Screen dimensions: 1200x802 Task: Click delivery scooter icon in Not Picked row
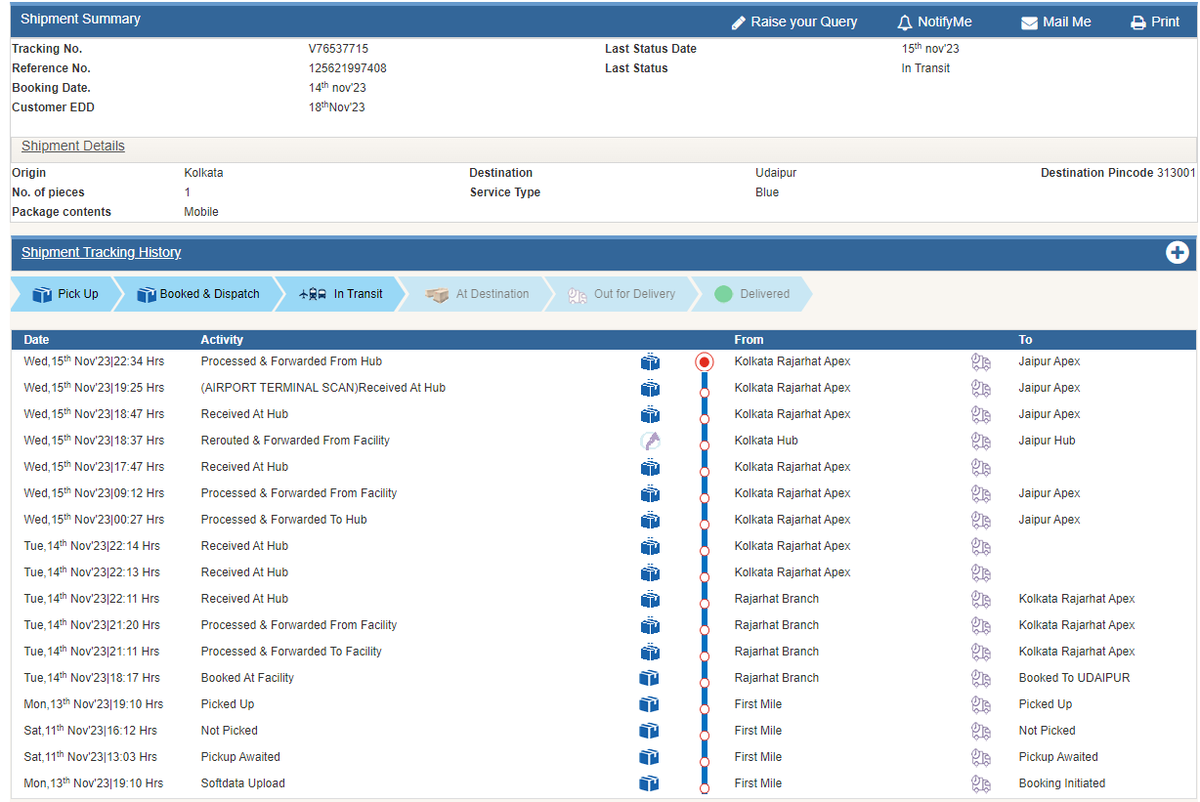[981, 731]
